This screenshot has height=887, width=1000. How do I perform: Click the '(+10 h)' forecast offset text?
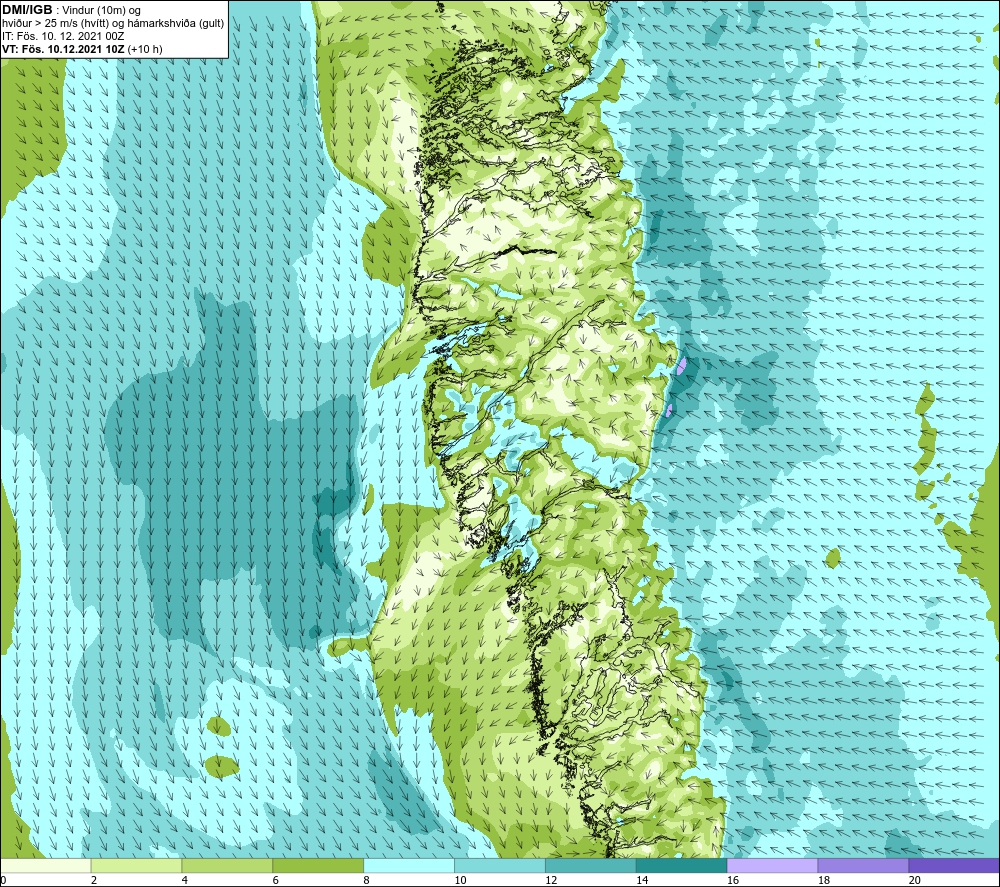pos(145,49)
